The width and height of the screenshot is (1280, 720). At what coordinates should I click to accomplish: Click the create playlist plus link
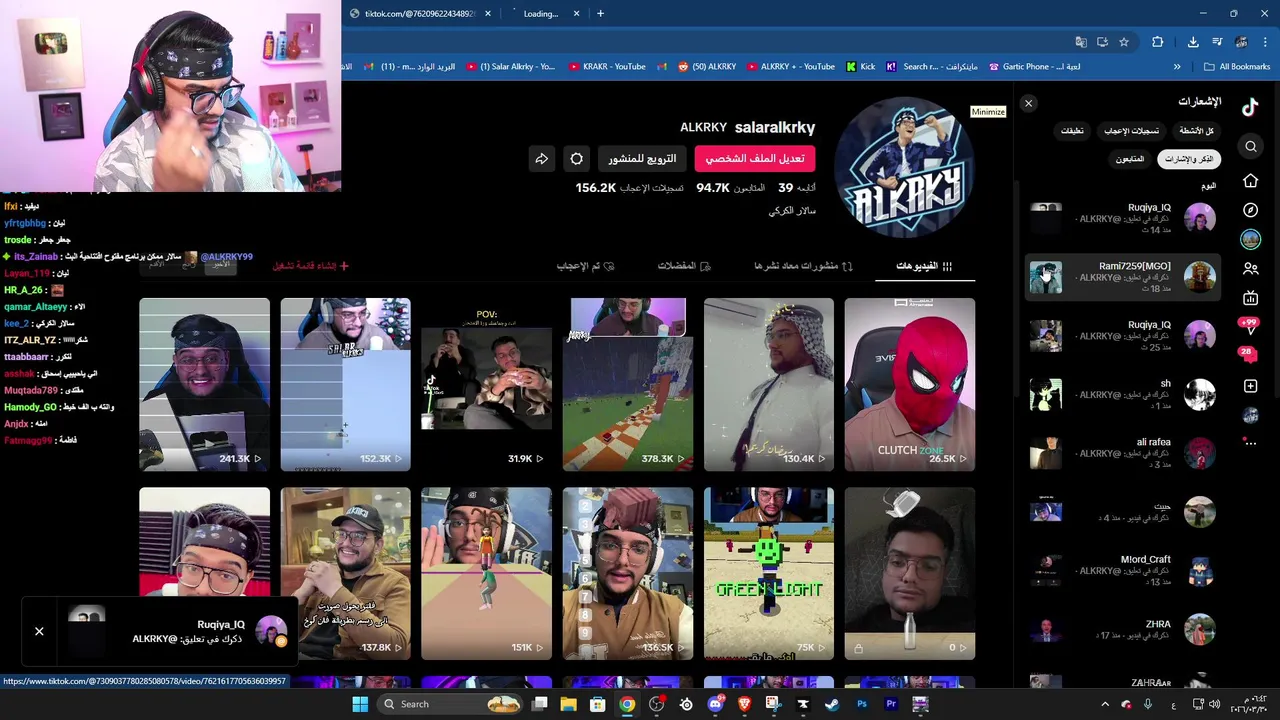[311, 266]
